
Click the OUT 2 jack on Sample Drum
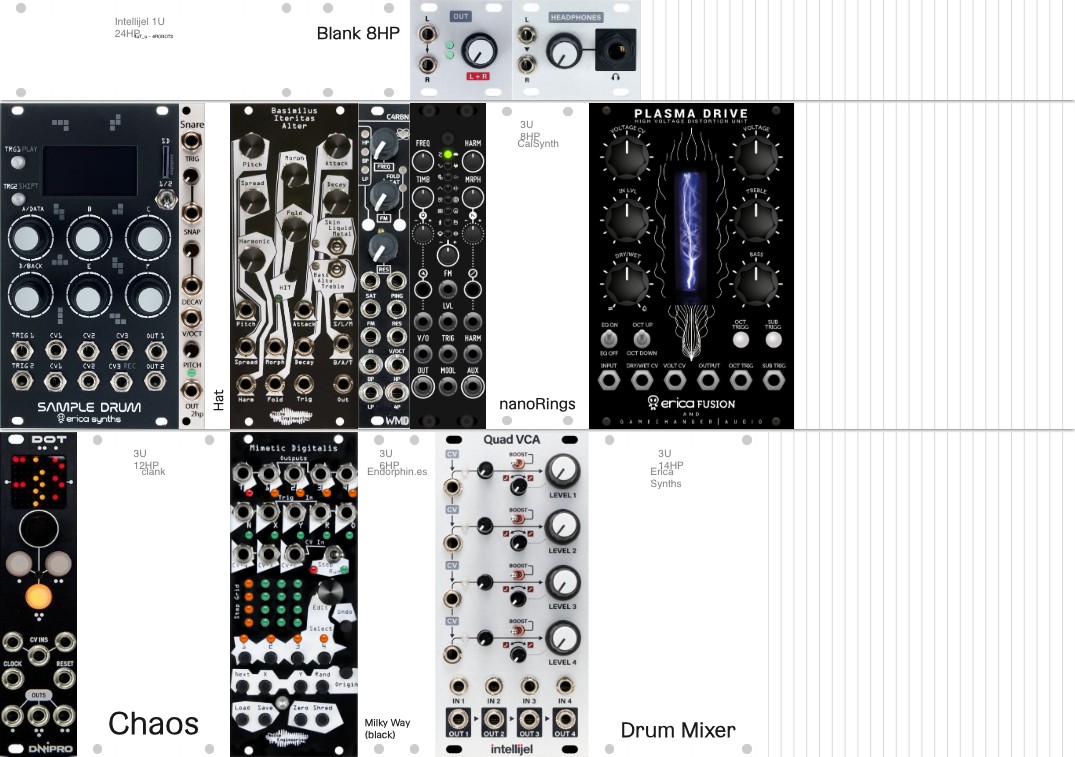click(x=156, y=381)
